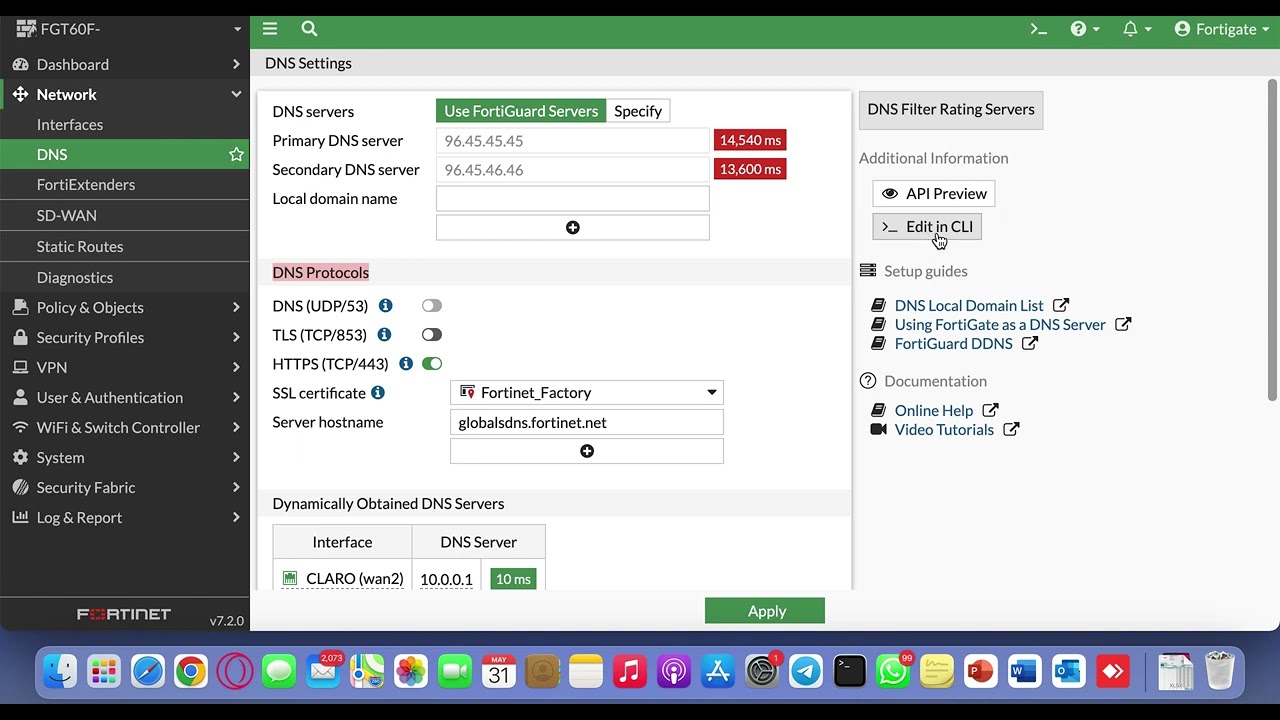Click the Server hostname field
Viewport: 1280px width, 720px height.
(587, 423)
